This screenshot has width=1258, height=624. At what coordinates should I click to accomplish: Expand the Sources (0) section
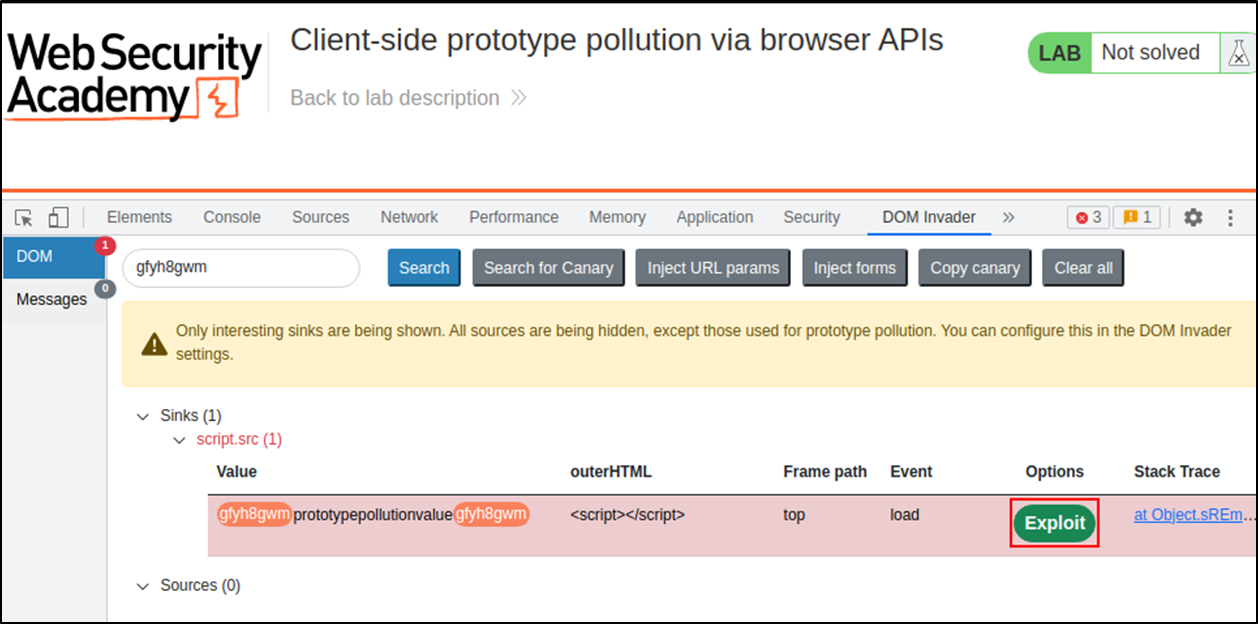143,586
